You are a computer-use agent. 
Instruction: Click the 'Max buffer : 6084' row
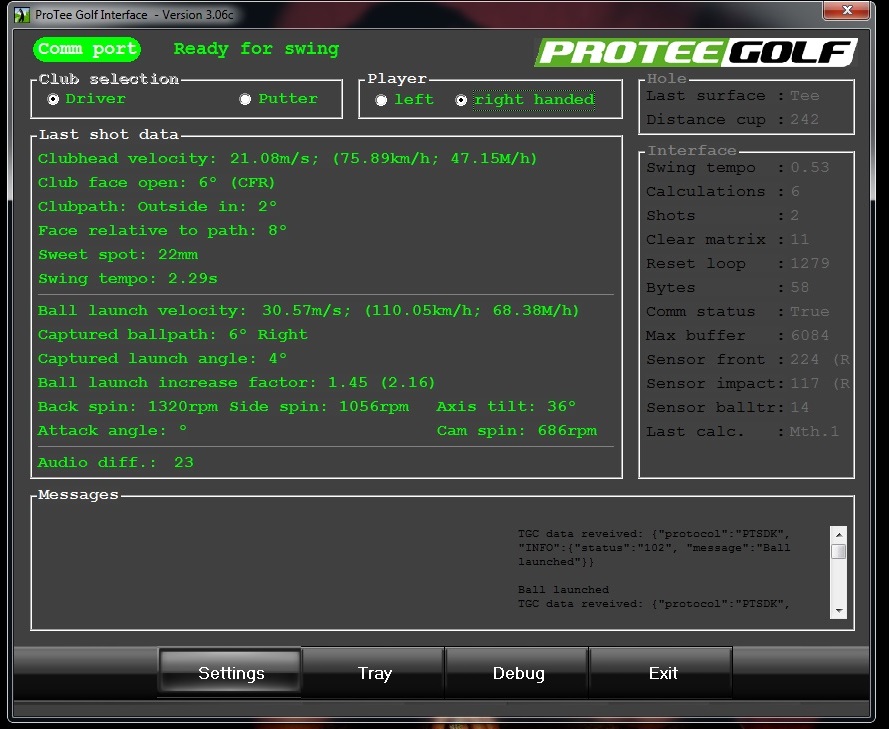tap(738, 336)
